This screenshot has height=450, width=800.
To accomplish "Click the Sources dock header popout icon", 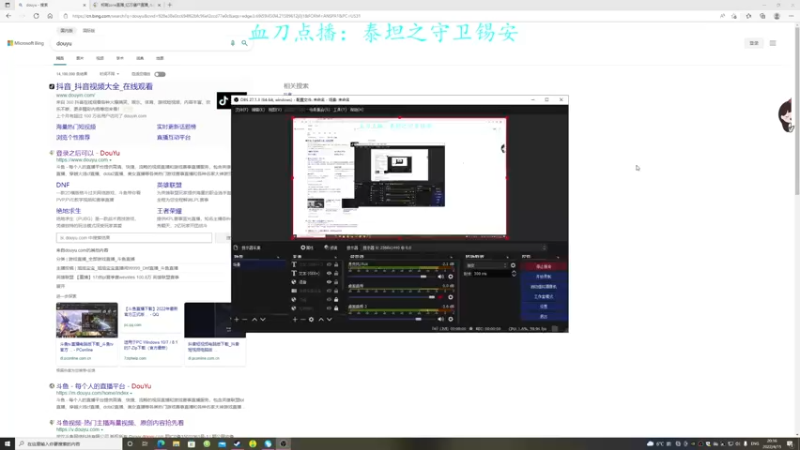I will point(335,257).
